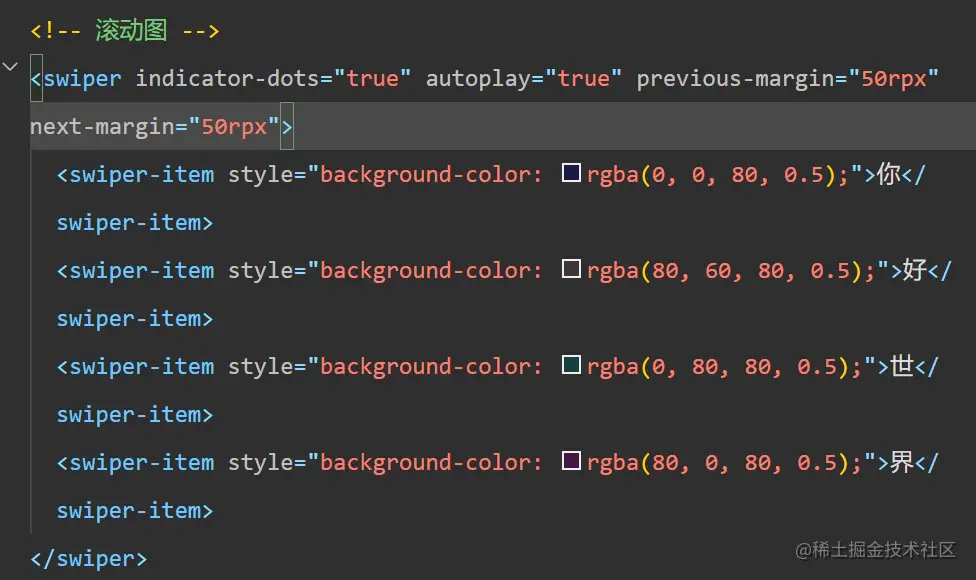
Task: Click the character 好 in second swiper-item
Action: (914, 270)
